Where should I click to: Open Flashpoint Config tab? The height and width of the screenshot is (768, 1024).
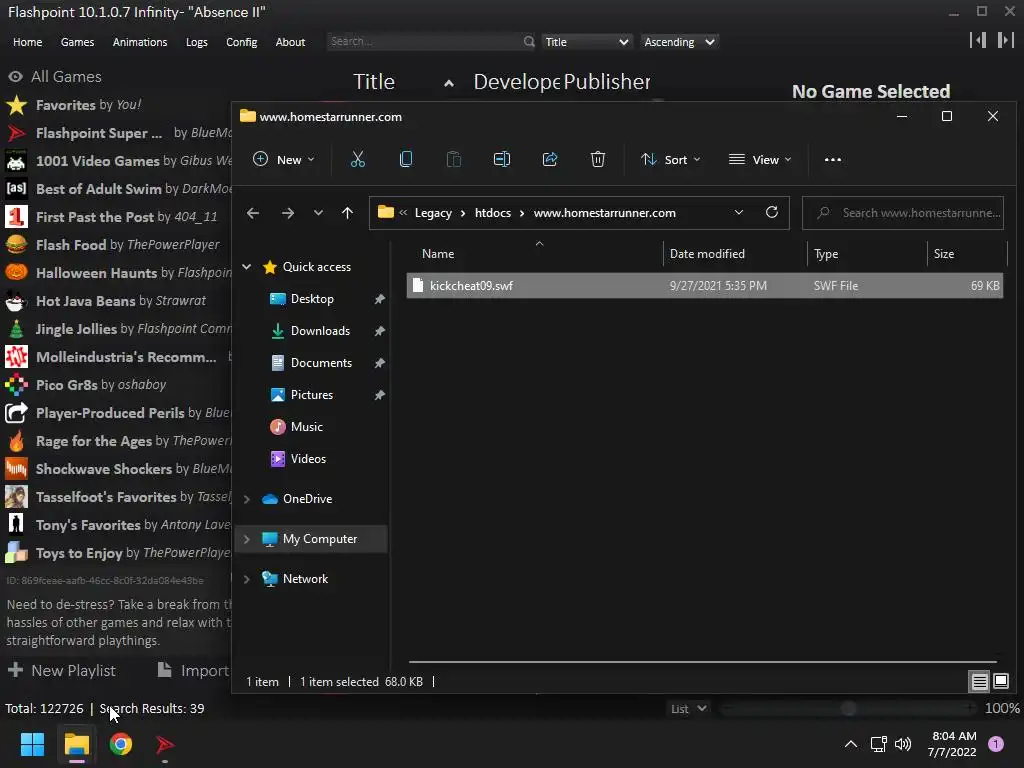pyautogui.click(x=242, y=42)
